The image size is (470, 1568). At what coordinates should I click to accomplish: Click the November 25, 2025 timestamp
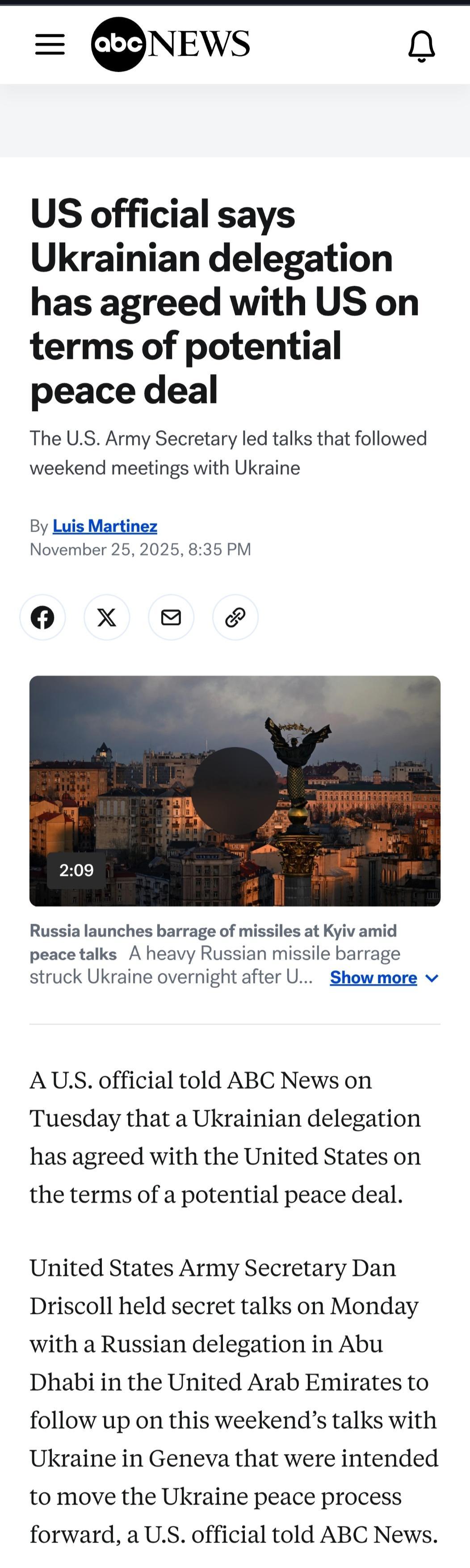[x=141, y=550]
